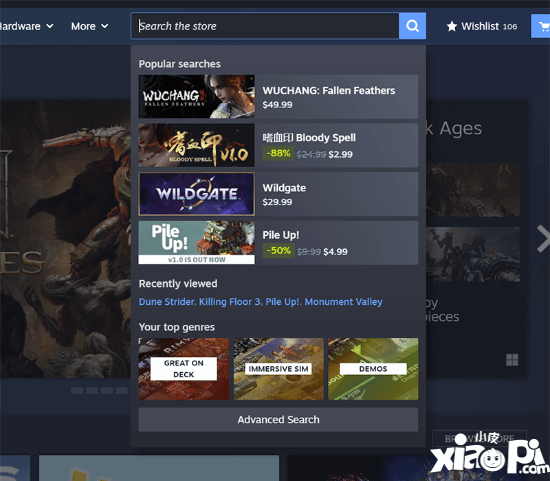Select Wildgate popular search entry
550x481 pixels.
(x=278, y=194)
